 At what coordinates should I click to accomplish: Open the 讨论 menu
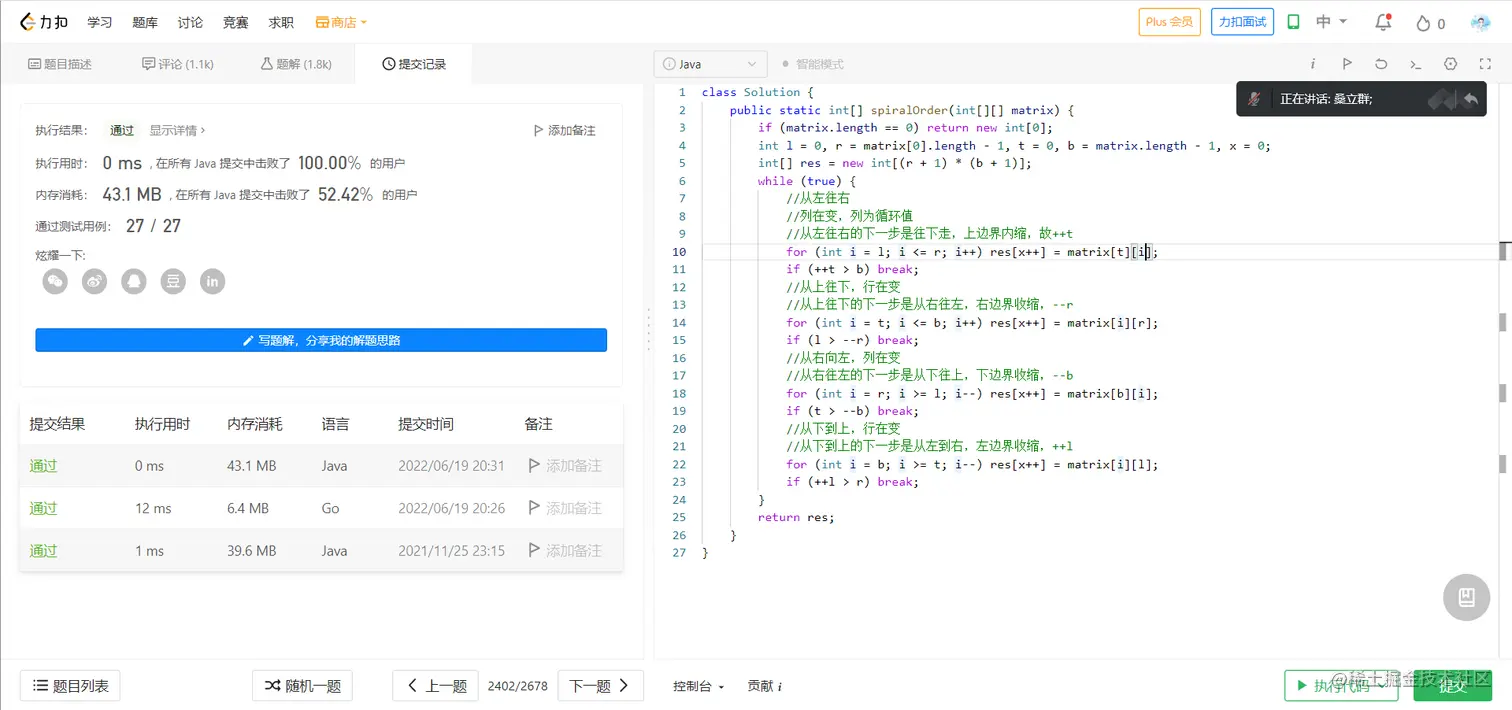pyautogui.click(x=190, y=22)
